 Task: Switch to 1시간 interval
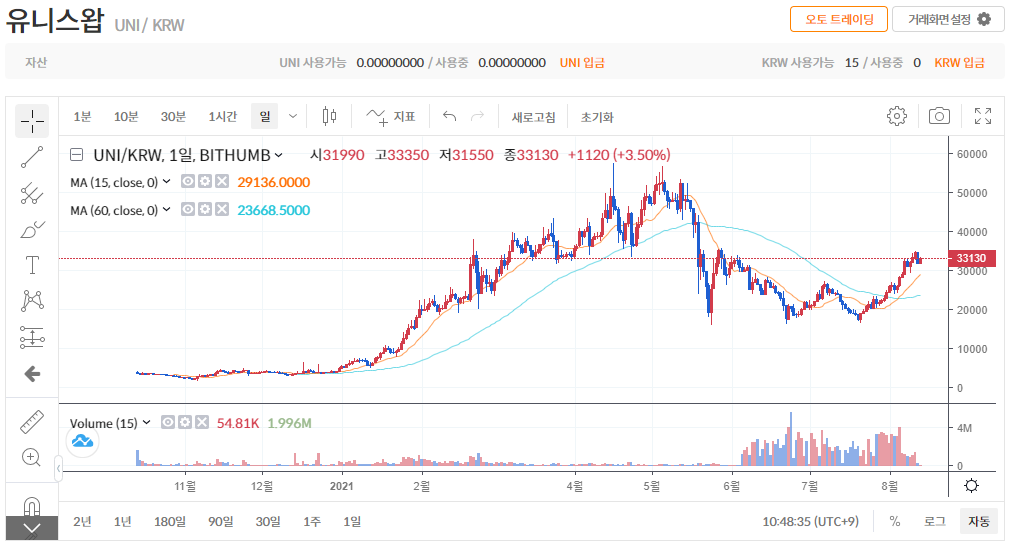pos(223,116)
